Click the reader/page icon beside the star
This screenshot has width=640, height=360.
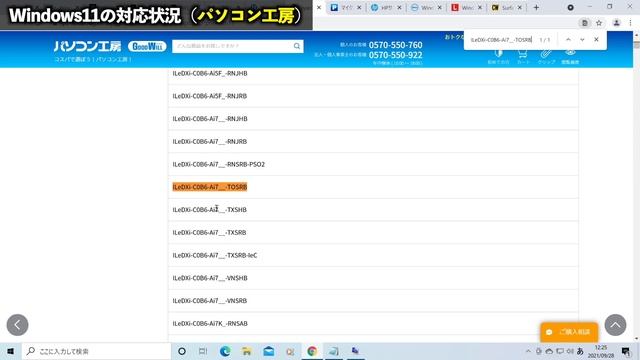tap(584, 23)
